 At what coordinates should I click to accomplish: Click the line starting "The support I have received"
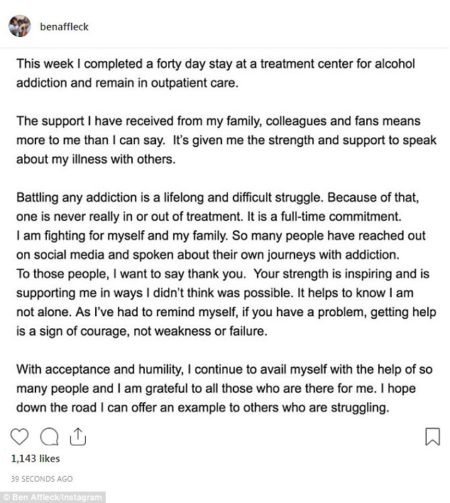(x=218, y=121)
